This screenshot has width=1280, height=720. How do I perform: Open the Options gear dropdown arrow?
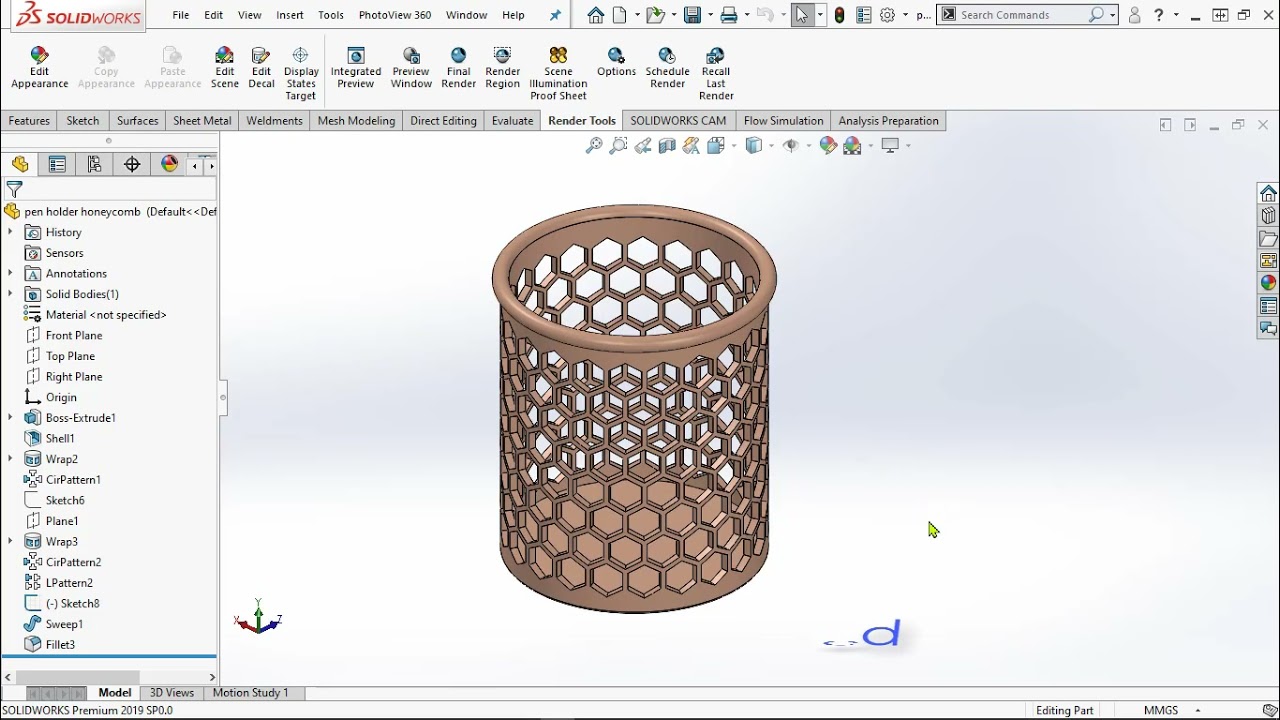[905, 15]
